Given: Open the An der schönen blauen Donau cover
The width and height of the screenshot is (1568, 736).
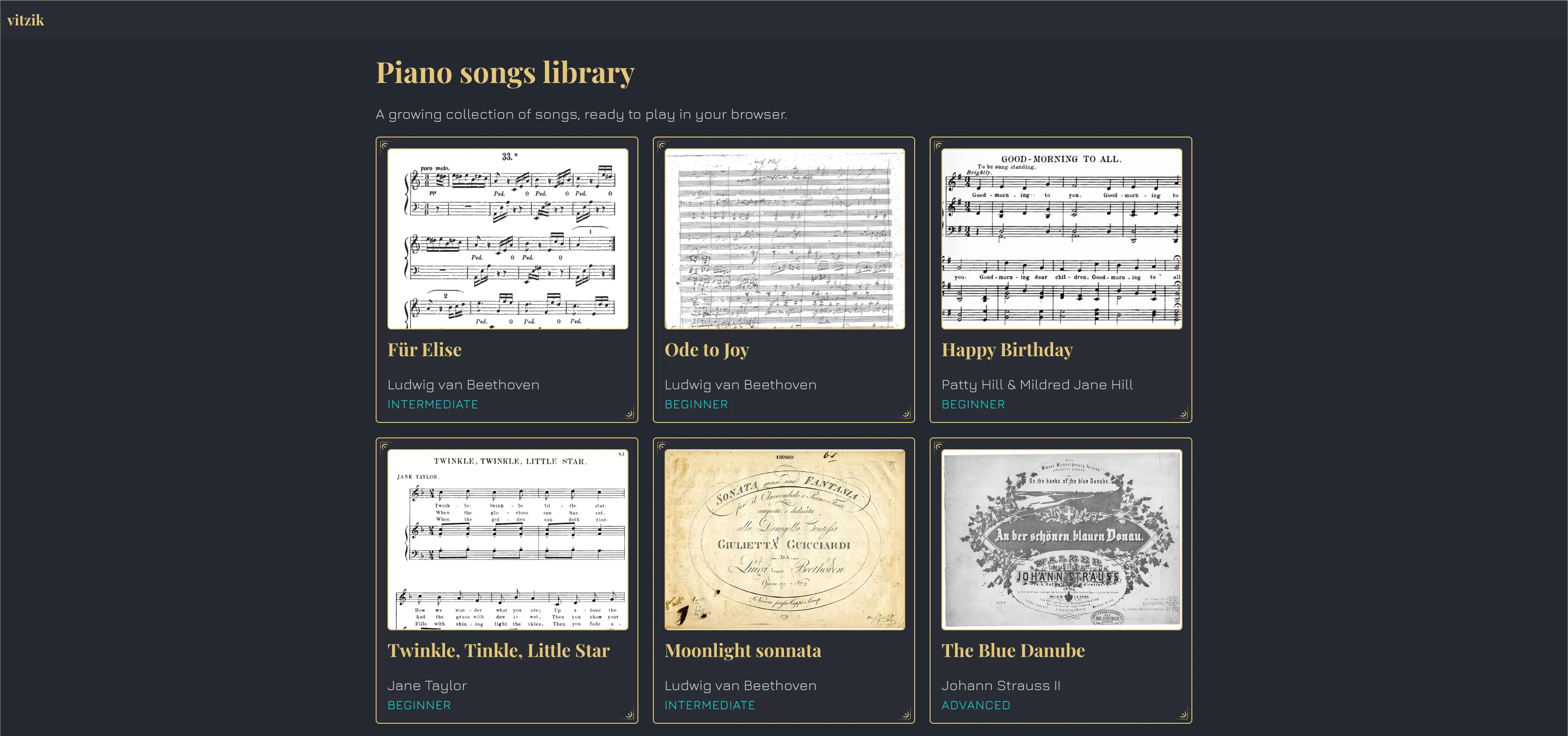Looking at the screenshot, I should [x=1062, y=540].
